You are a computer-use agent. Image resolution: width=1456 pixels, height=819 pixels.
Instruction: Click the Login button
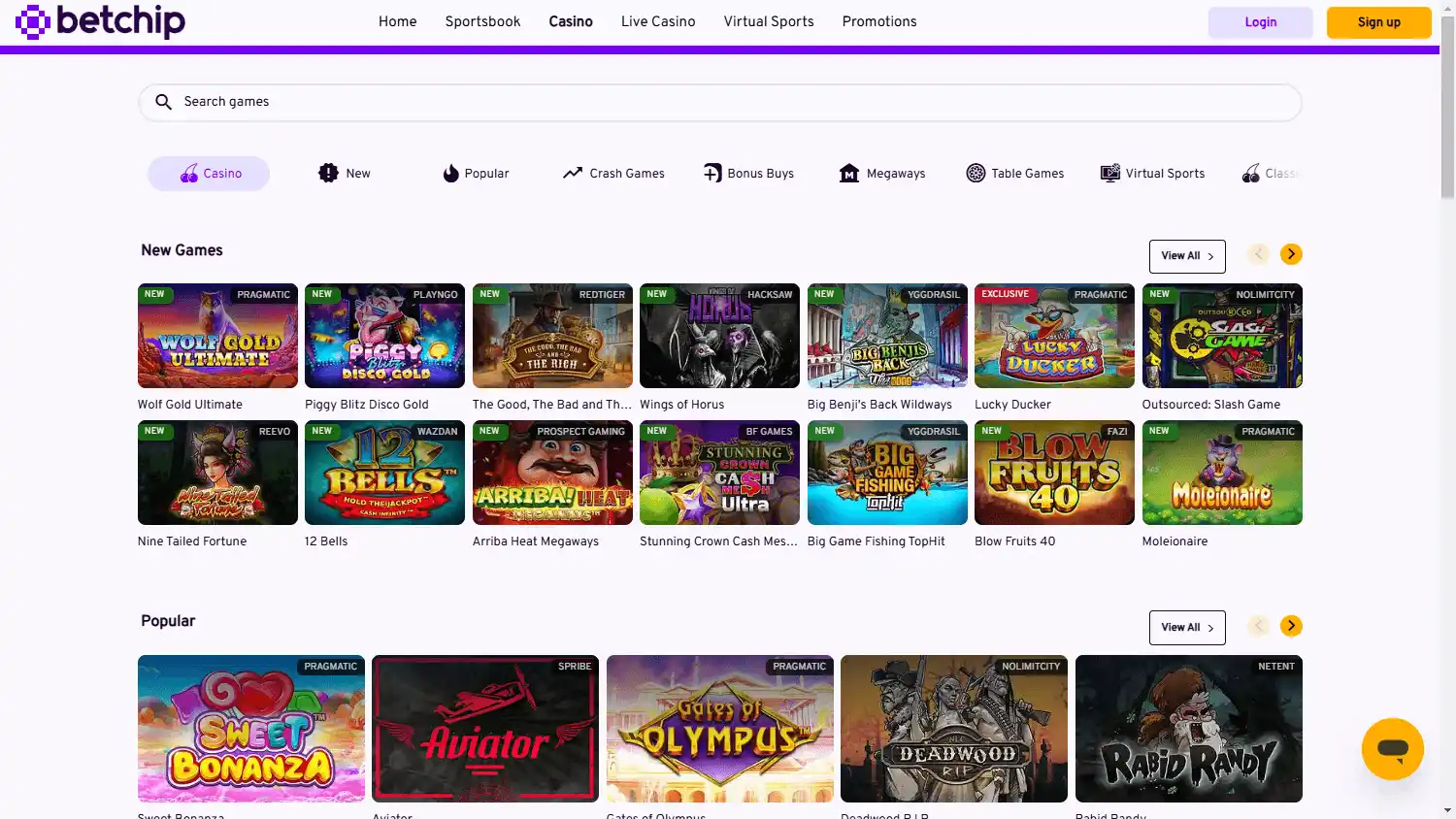[1261, 22]
